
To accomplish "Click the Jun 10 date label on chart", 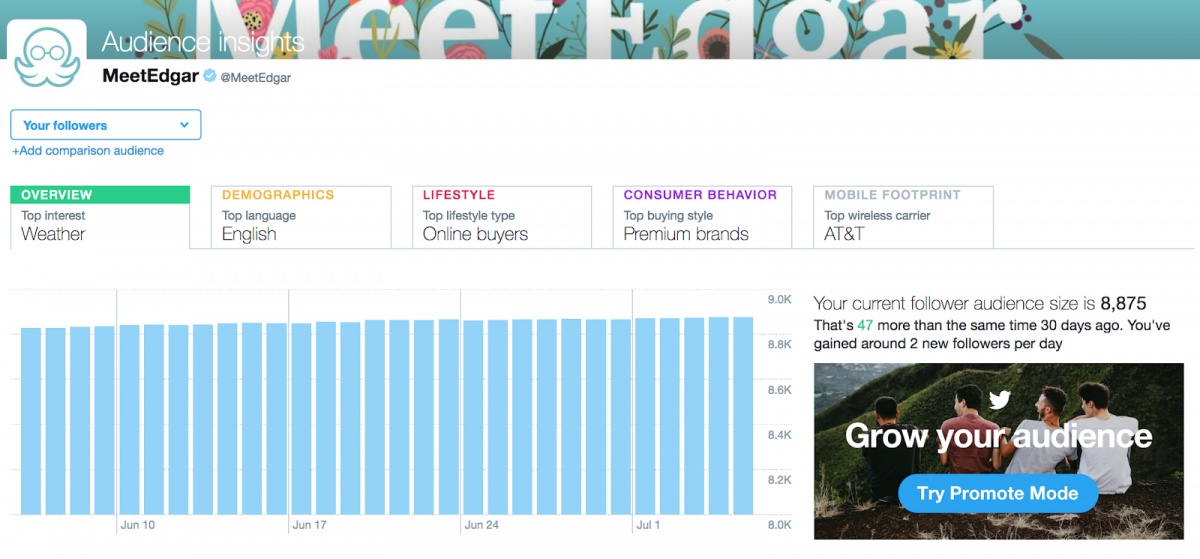I will [x=137, y=525].
